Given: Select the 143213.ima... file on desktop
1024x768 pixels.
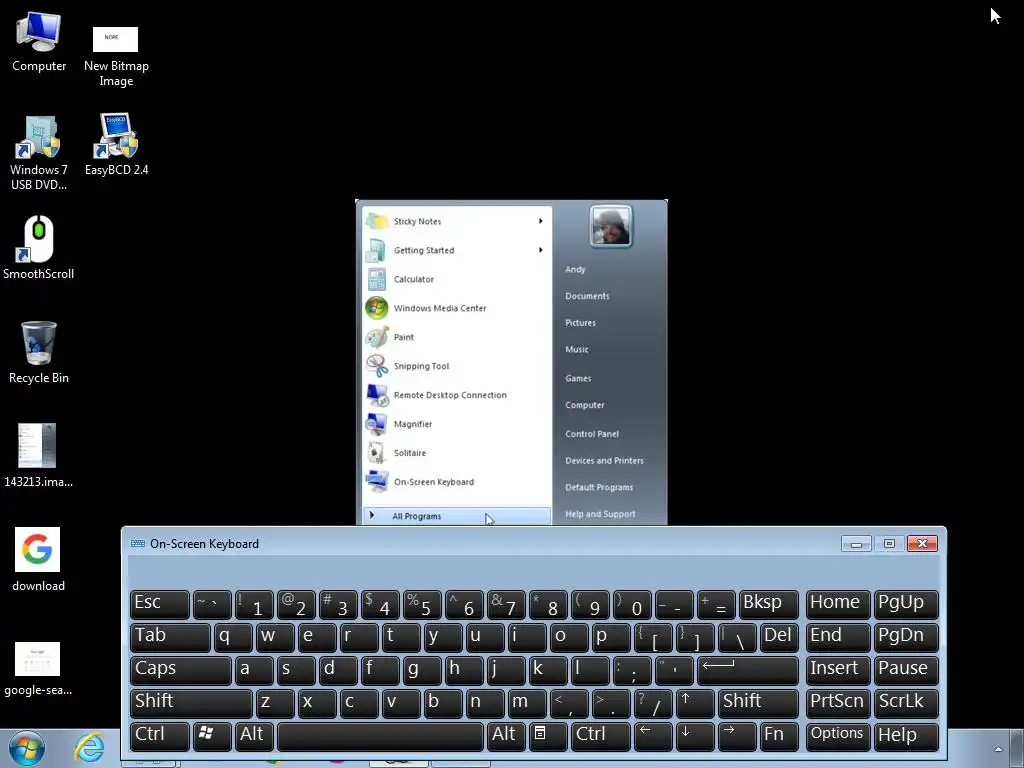Looking at the screenshot, I should coord(38,456).
